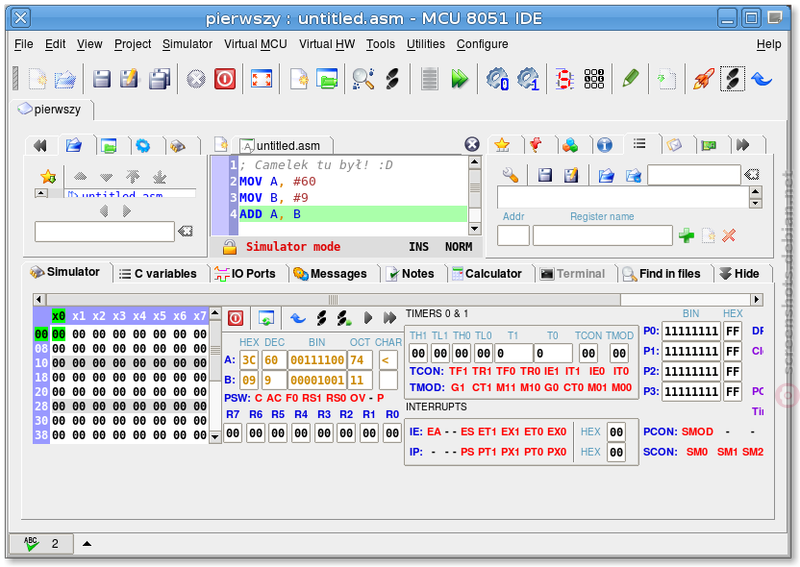Viewport: 800px width, 567px height.
Task: Click the status bar up-arrow expander
Action: tap(87, 544)
